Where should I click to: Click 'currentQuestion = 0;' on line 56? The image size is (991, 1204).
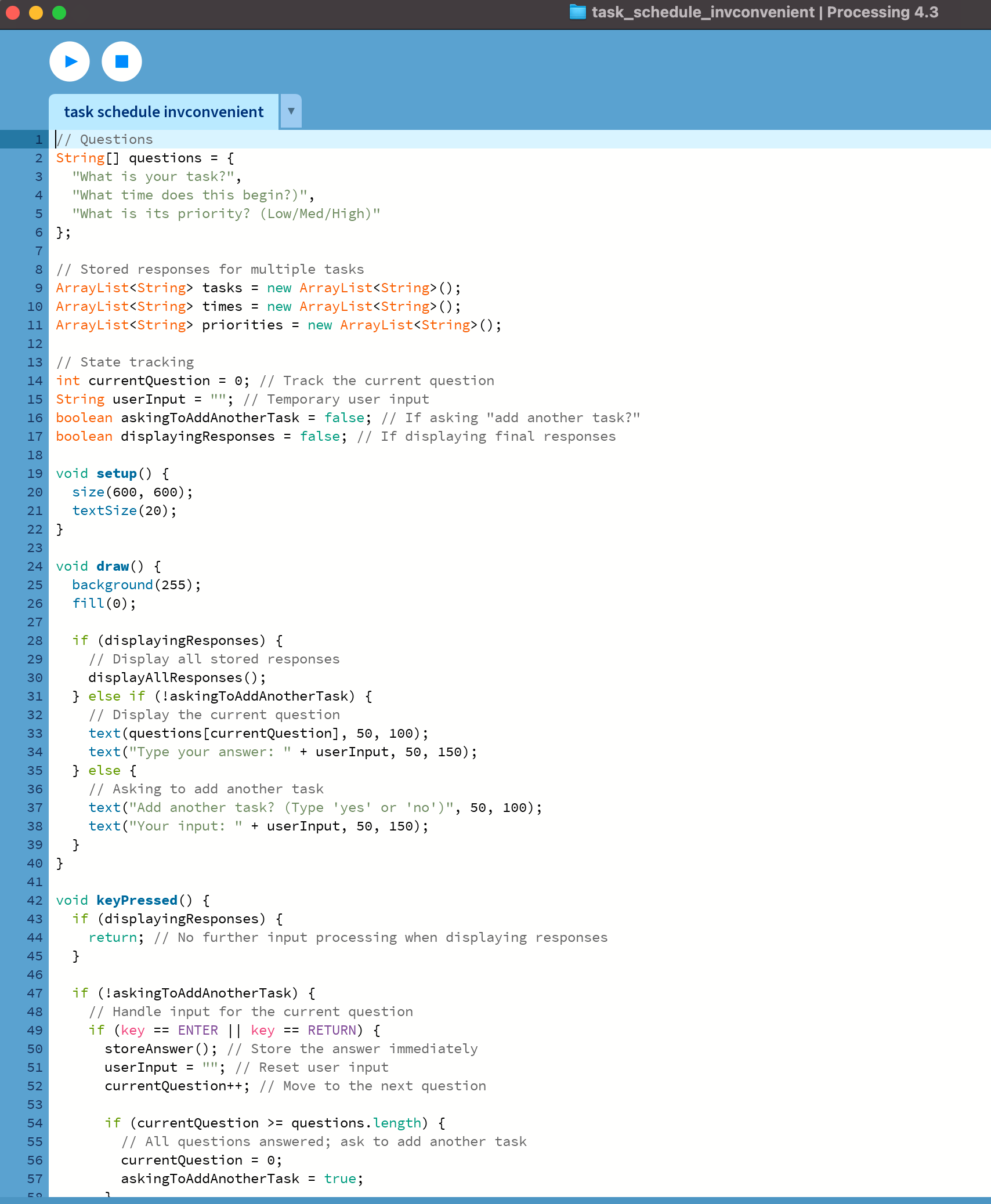201,1160
